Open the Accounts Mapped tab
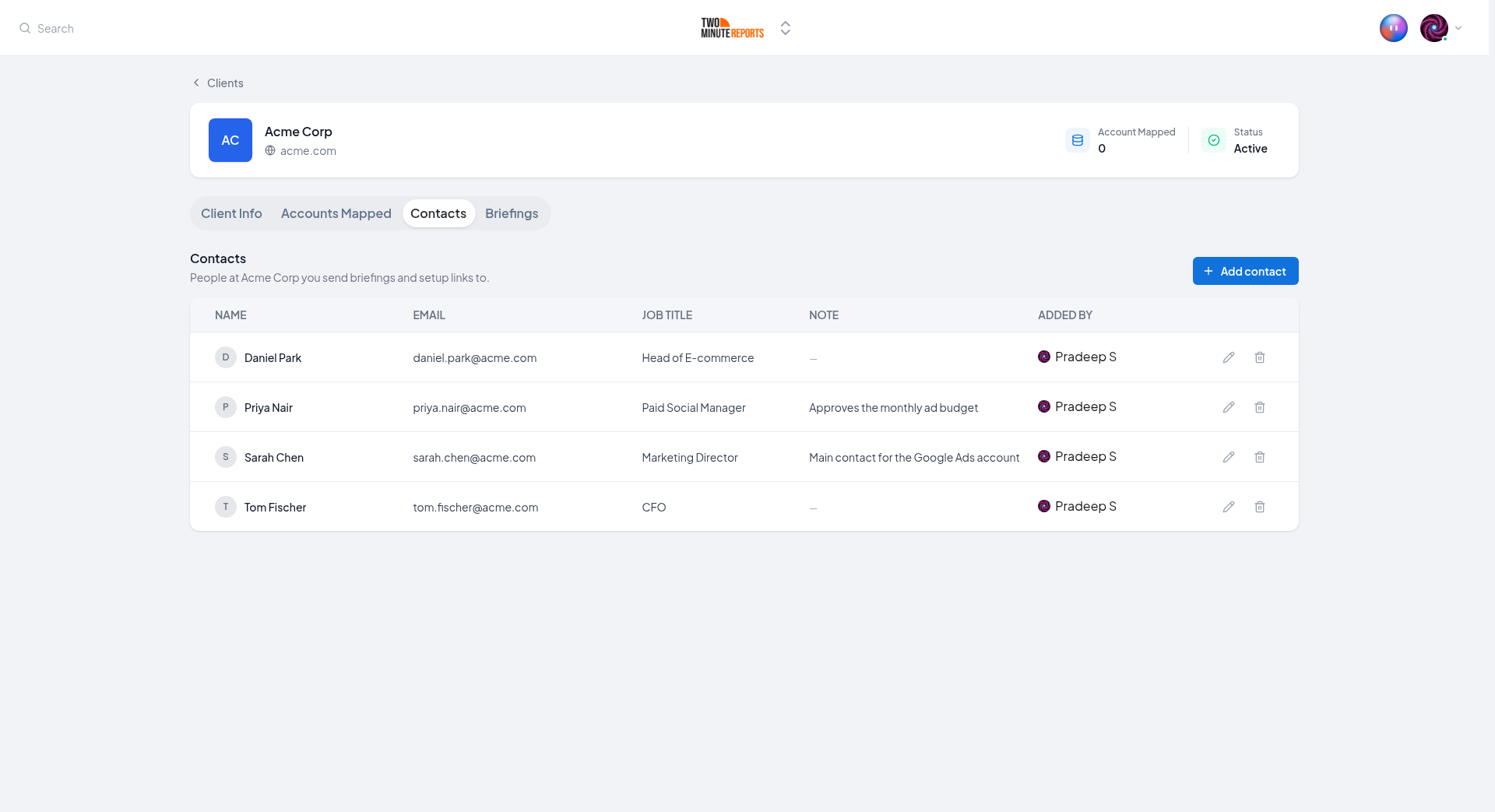 [x=336, y=213]
